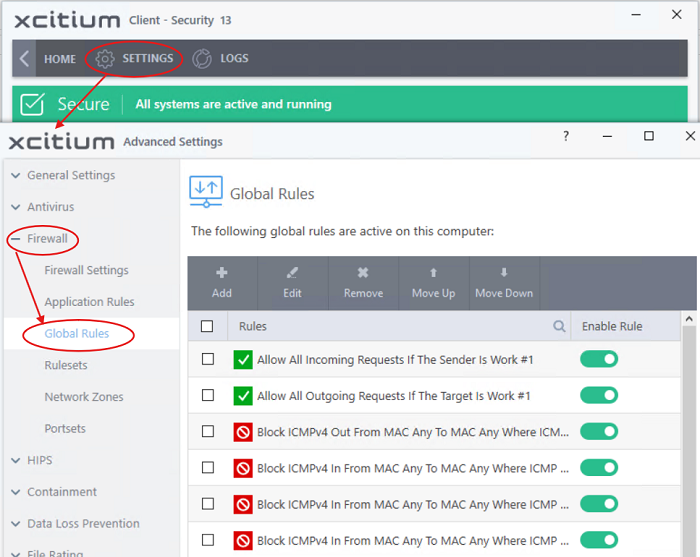Go to HOME in main window
700x557 pixels.
(x=60, y=59)
